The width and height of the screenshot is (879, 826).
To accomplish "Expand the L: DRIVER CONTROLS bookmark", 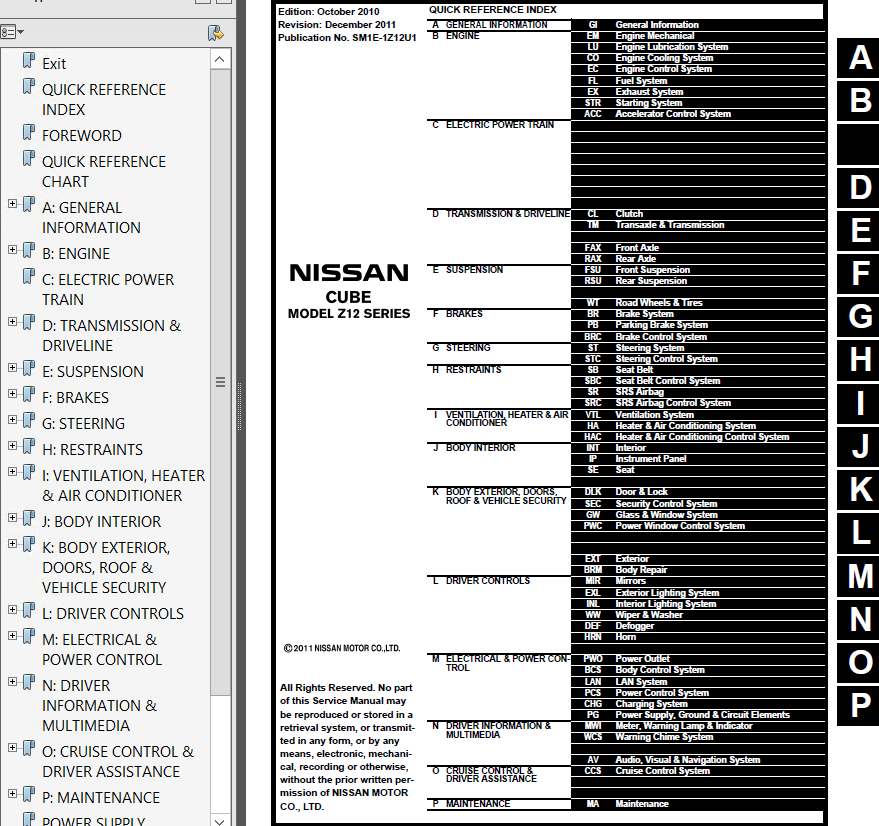I will tap(12, 610).
